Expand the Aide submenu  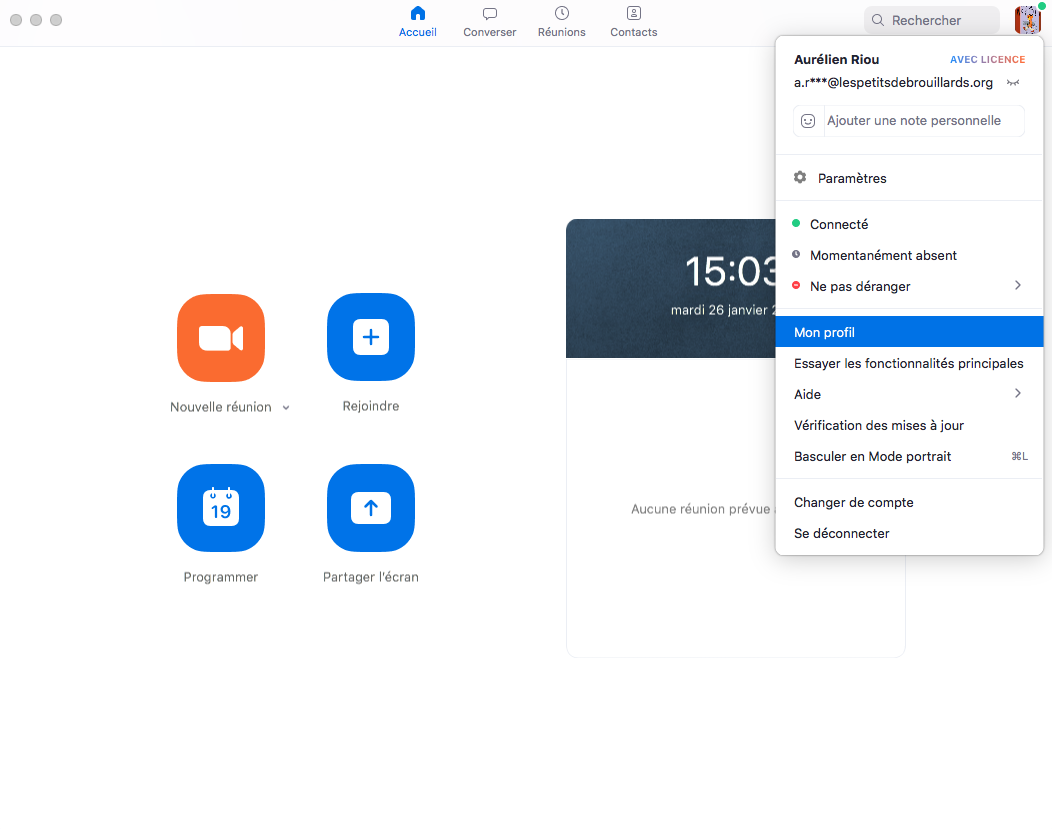(1017, 394)
